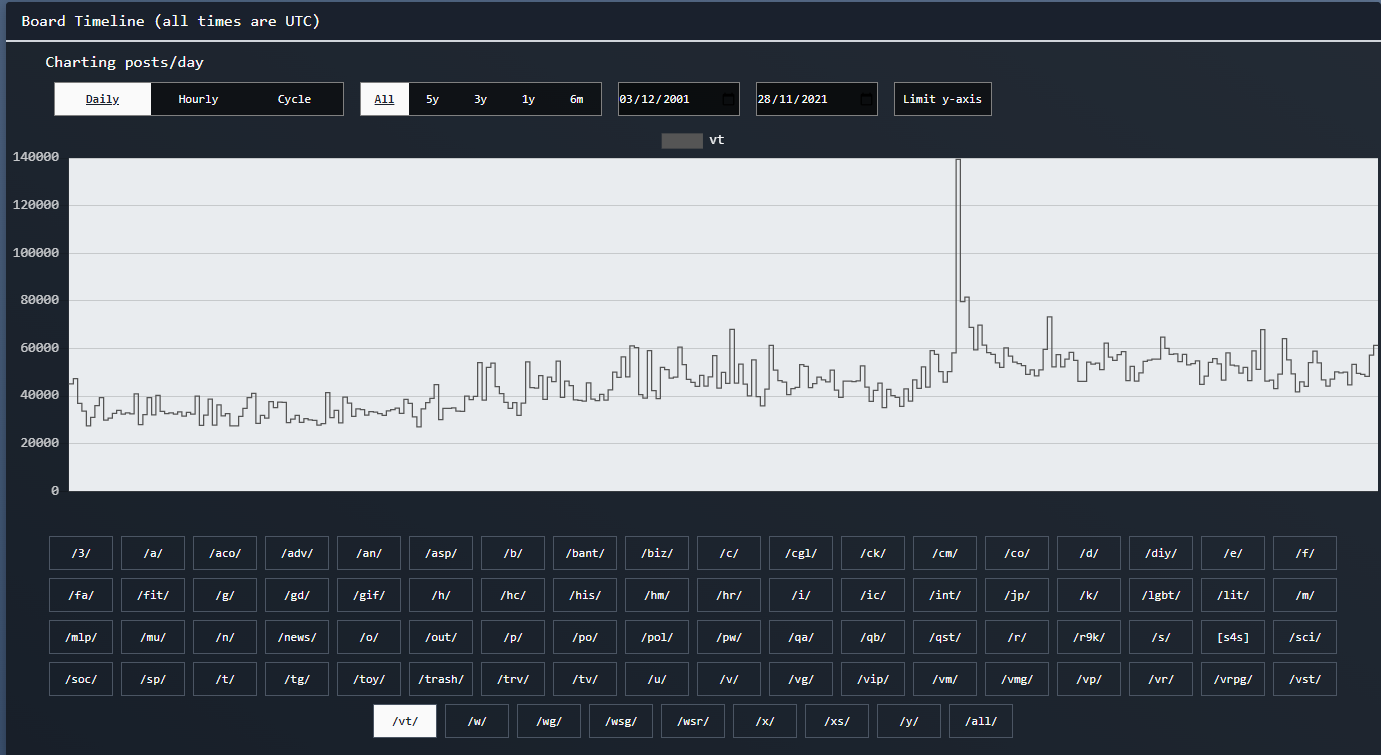Click the /fa/ board button

(x=81, y=595)
